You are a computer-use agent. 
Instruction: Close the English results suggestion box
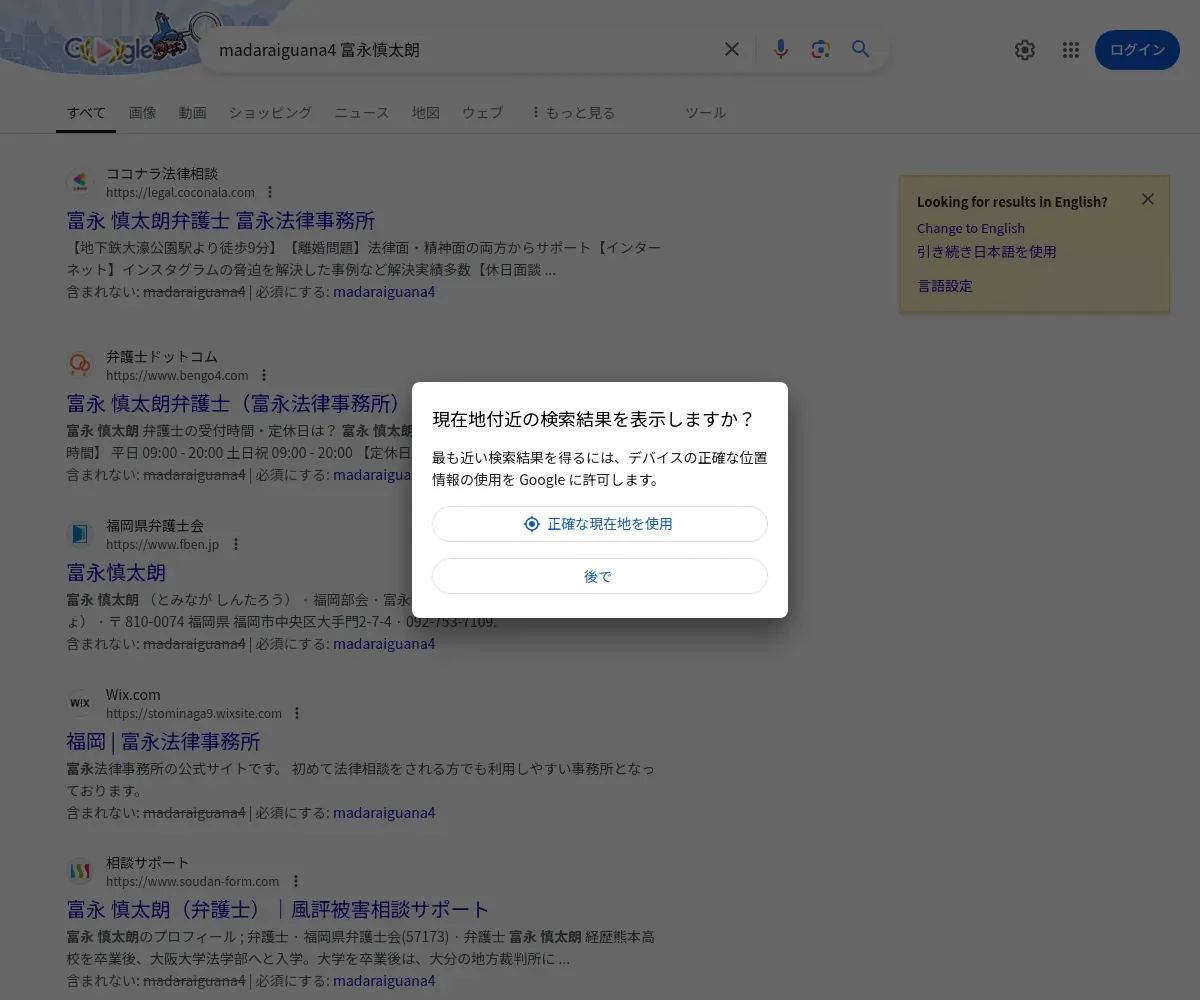(x=1148, y=199)
